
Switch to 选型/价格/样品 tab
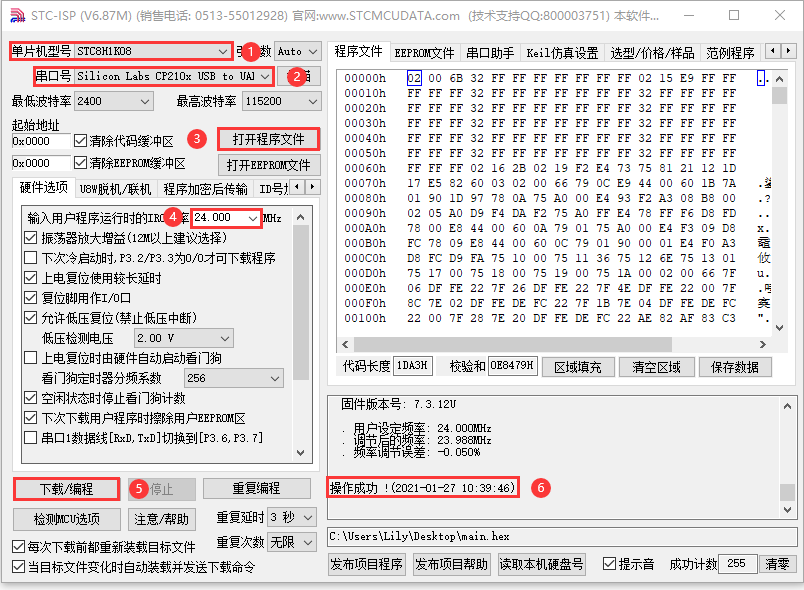[652, 53]
